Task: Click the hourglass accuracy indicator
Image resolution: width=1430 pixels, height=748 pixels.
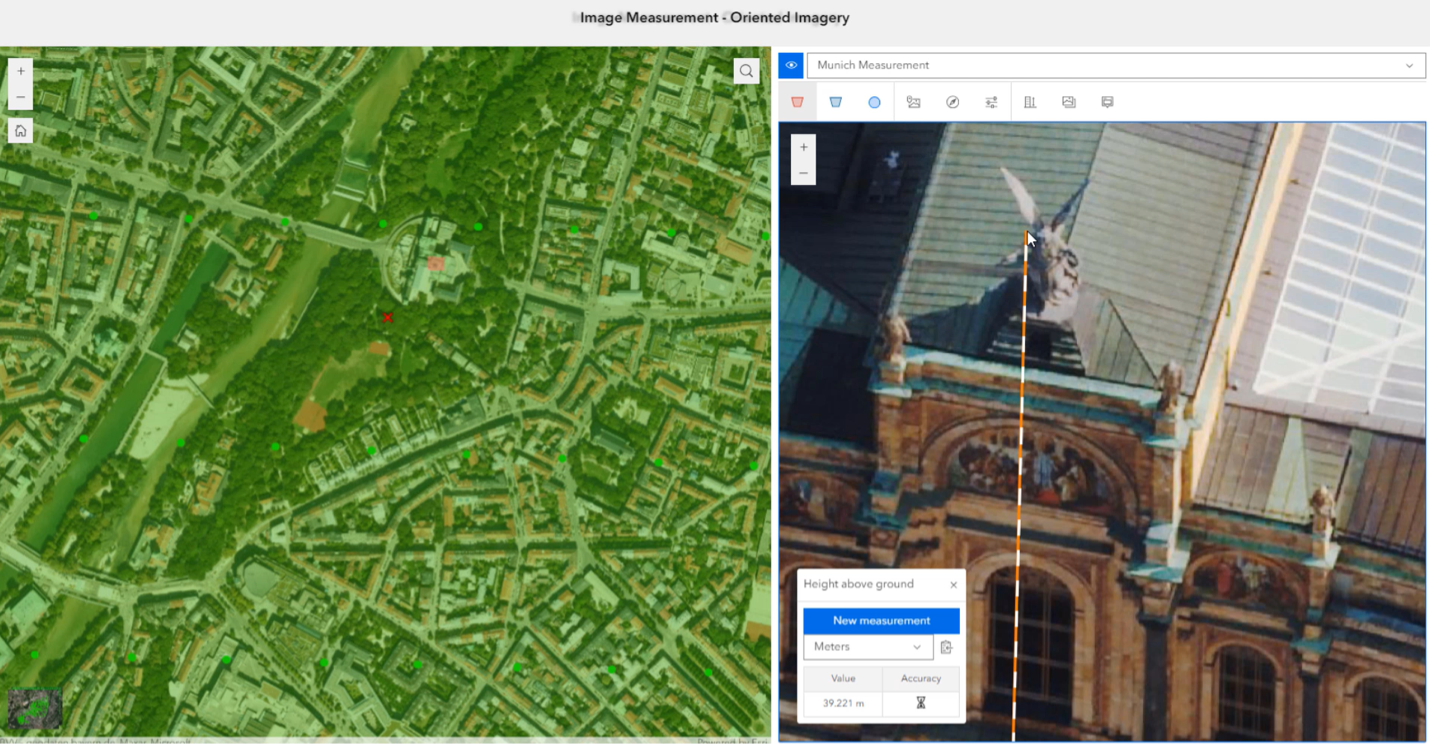Action: 921,703
